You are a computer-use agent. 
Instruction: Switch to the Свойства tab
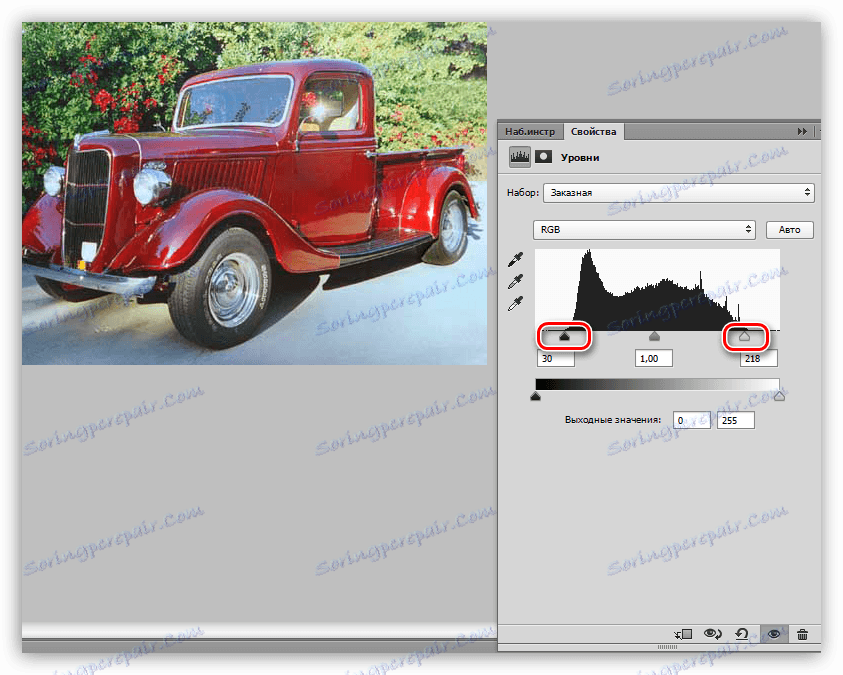(594, 132)
